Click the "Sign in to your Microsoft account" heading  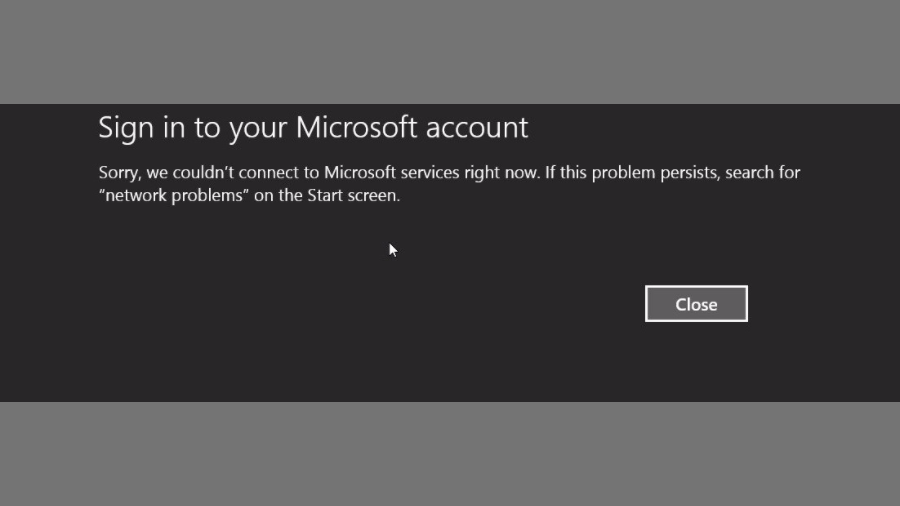point(313,128)
